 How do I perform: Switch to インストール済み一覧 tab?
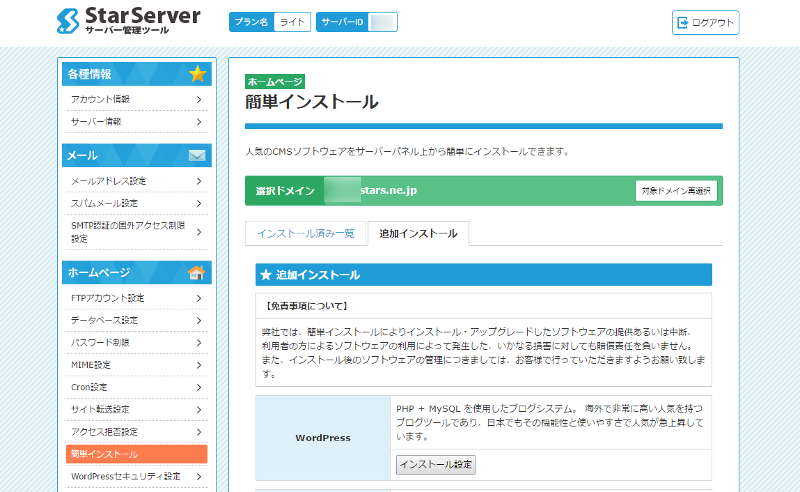(306, 234)
